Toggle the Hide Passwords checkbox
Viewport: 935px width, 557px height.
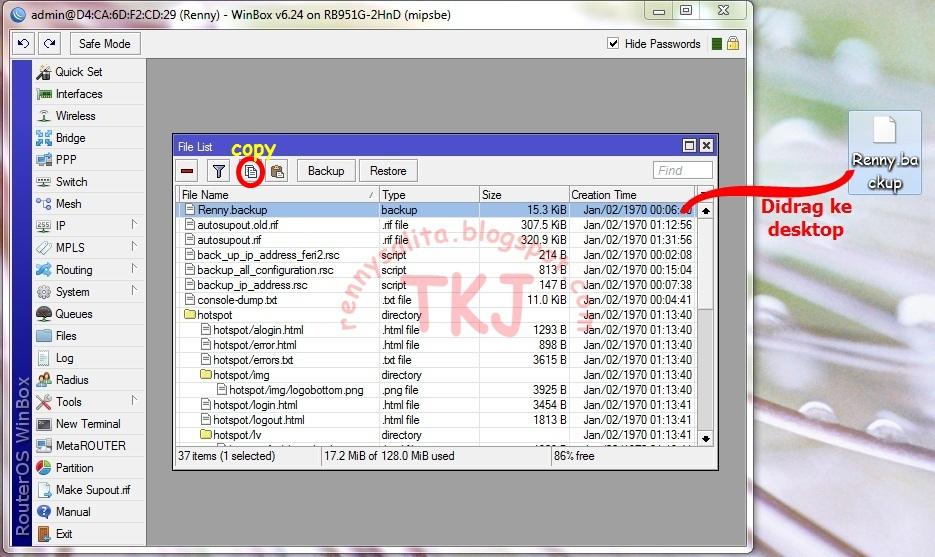(x=612, y=43)
